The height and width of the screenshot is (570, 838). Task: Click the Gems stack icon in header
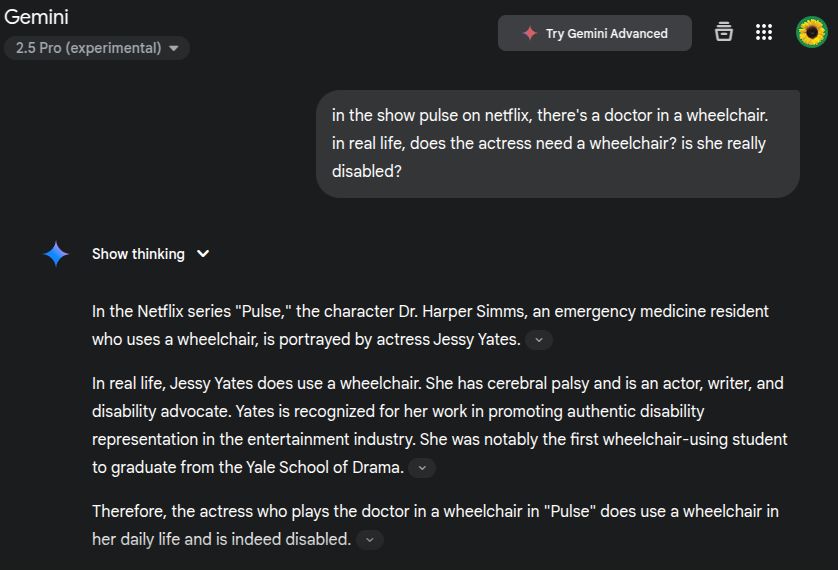coord(724,32)
